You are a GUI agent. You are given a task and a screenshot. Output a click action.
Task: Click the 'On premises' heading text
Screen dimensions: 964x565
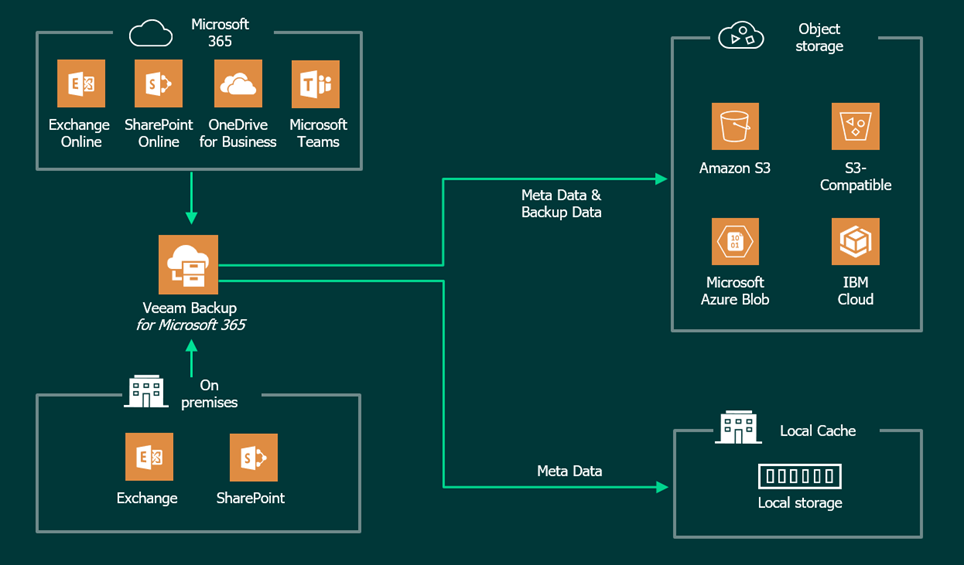click(x=209, y=393)
